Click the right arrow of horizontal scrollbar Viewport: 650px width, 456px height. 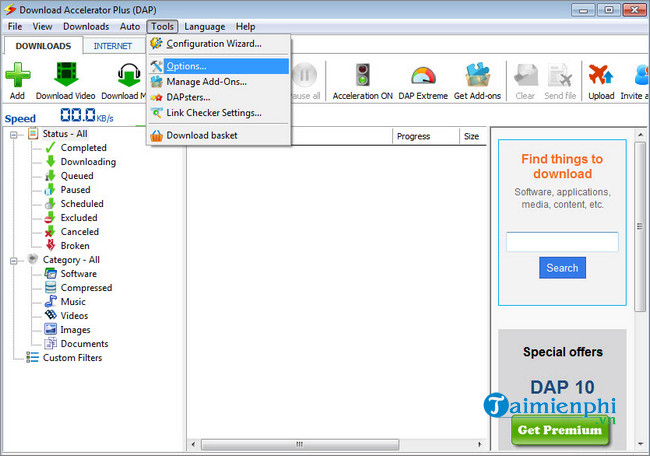click(480, 444)
